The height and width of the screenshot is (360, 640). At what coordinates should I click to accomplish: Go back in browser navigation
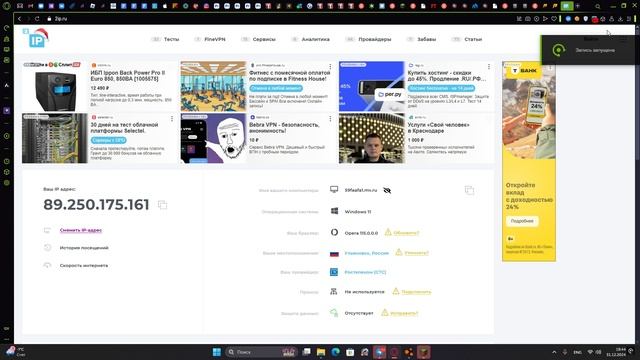(x=19, y=19)
